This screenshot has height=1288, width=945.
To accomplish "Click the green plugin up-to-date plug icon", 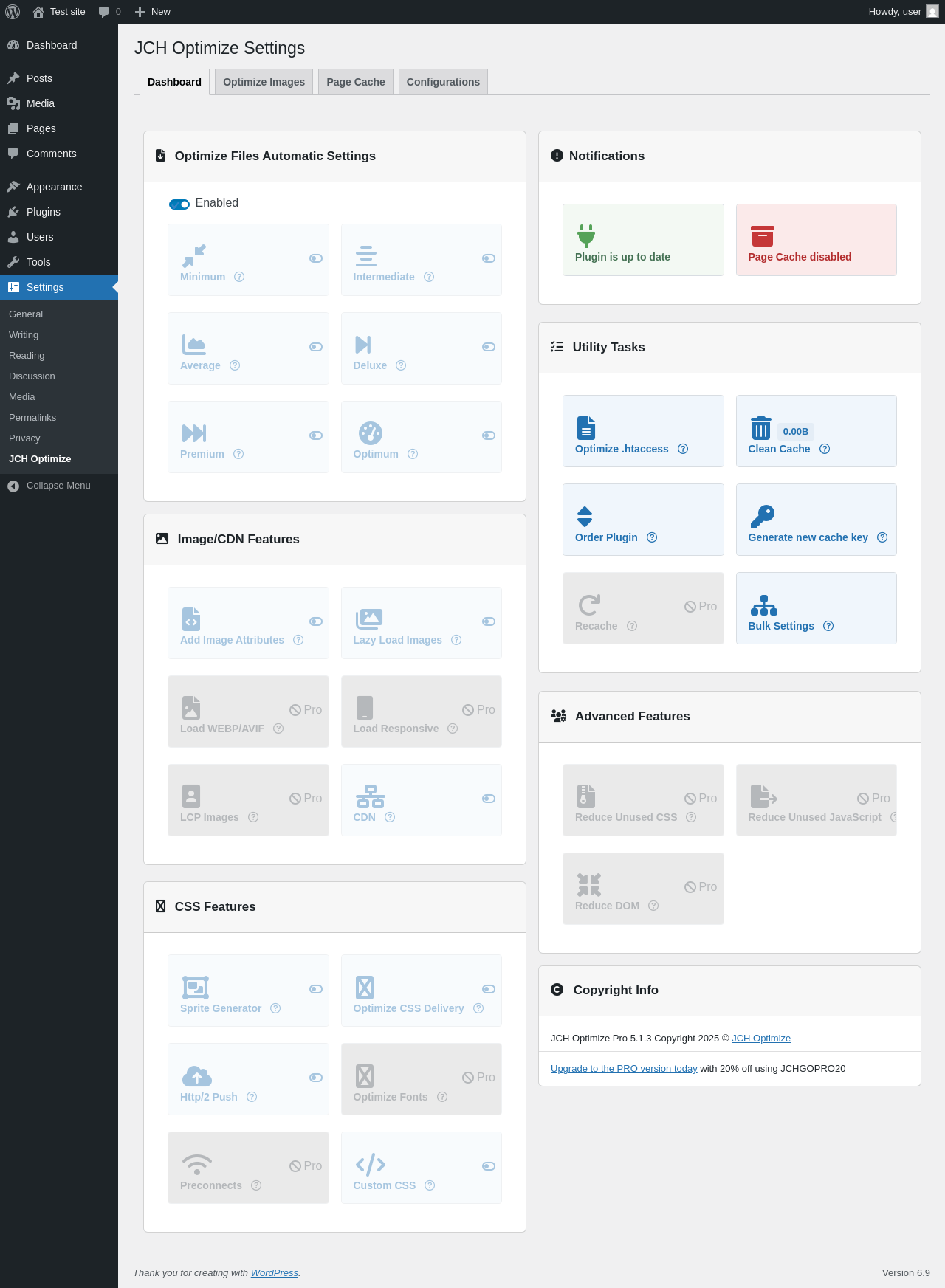I will 586,236.
